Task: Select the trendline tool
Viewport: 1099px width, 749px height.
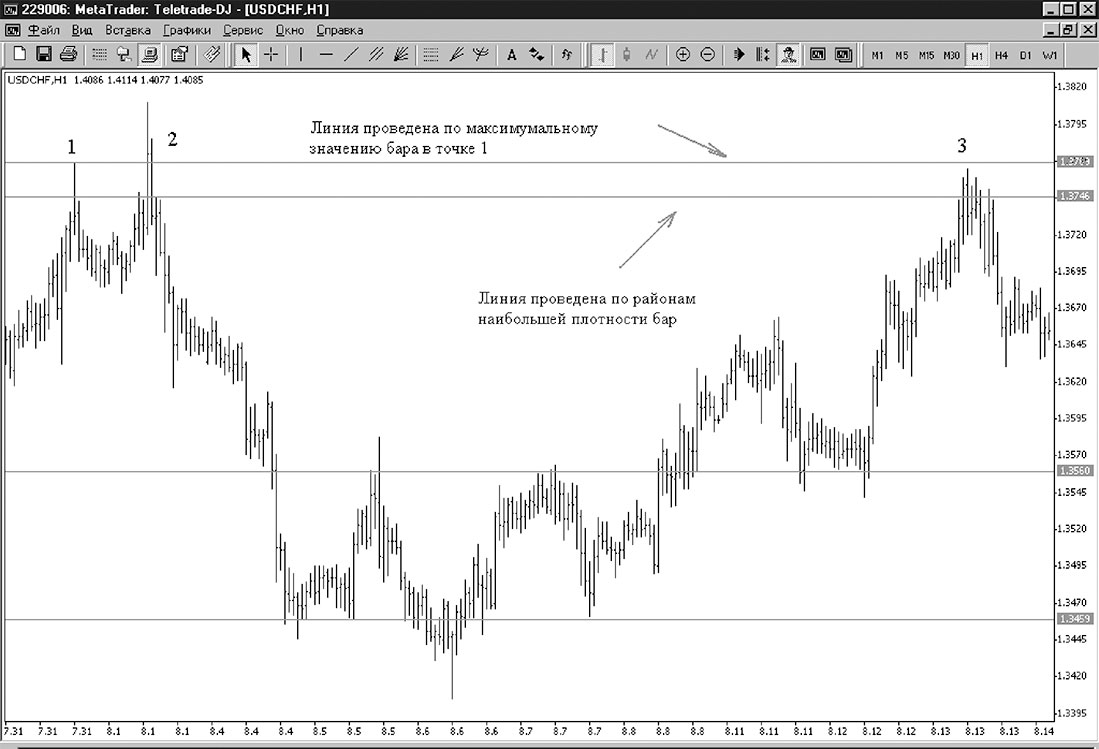Action: click(x=350, y=54)
